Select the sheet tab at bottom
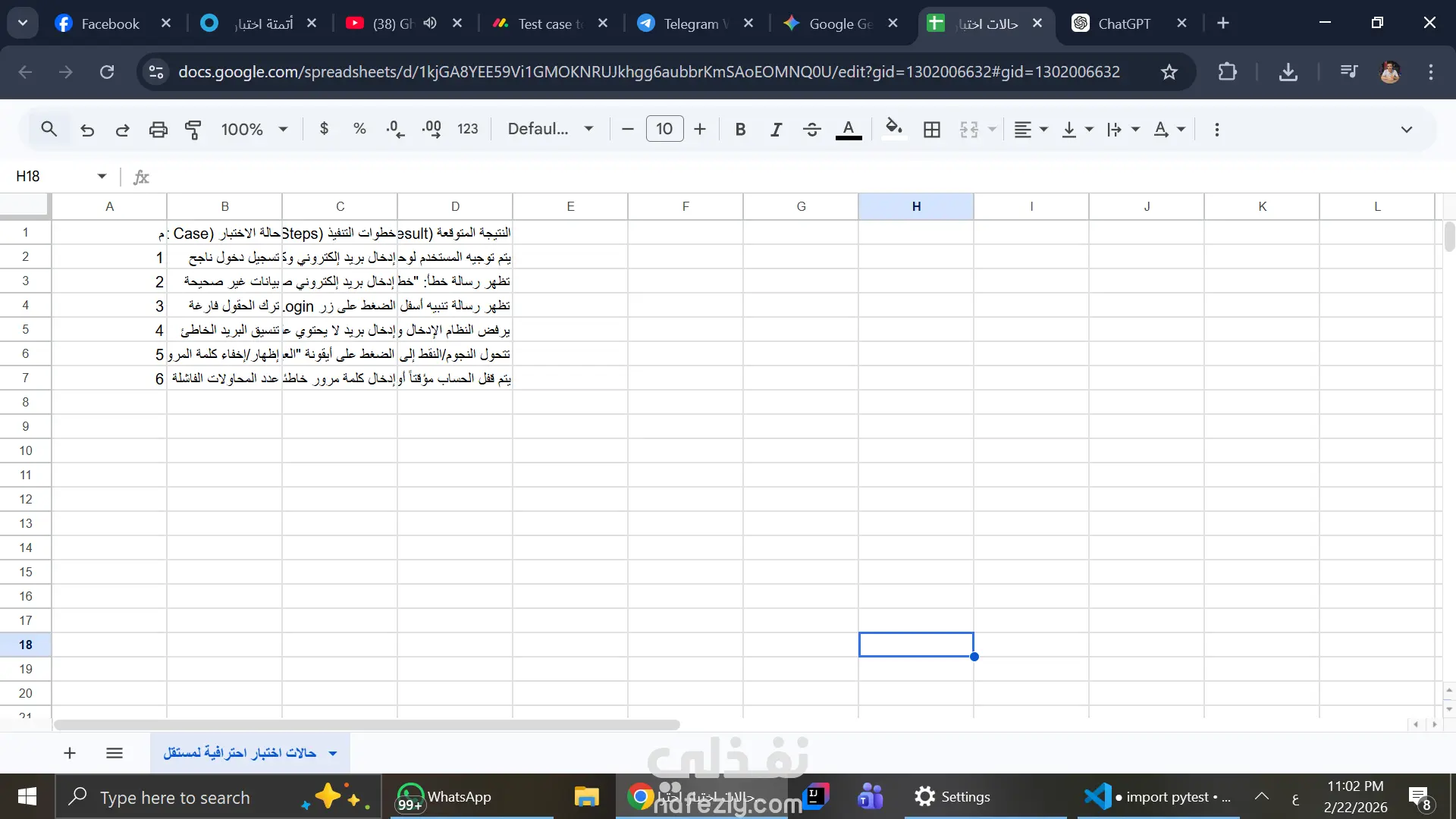Screen dimensions: 1456x819 click(x=240, y=752)
